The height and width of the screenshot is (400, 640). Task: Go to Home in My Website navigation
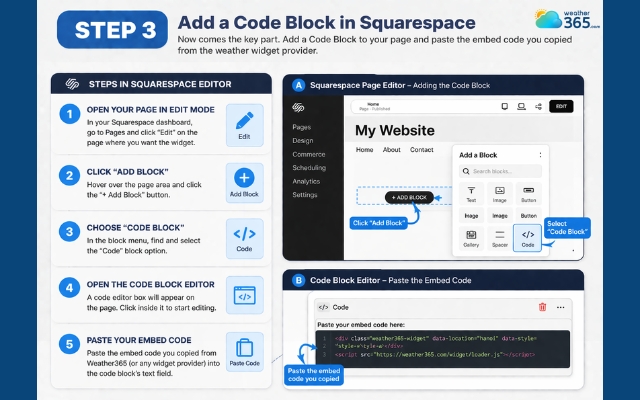[364, 150]
